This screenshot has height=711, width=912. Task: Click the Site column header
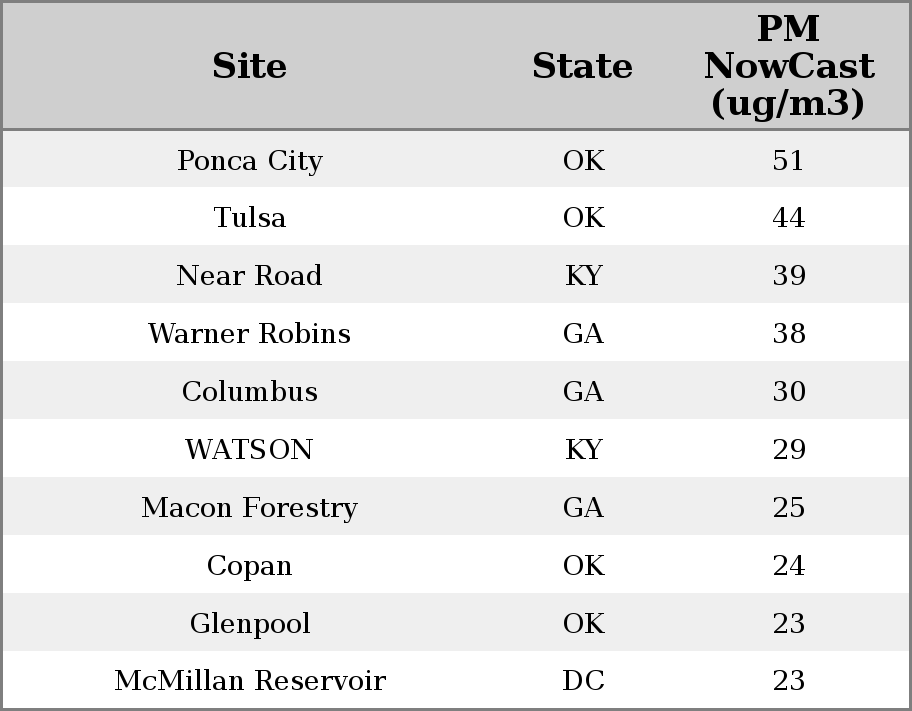249,66
